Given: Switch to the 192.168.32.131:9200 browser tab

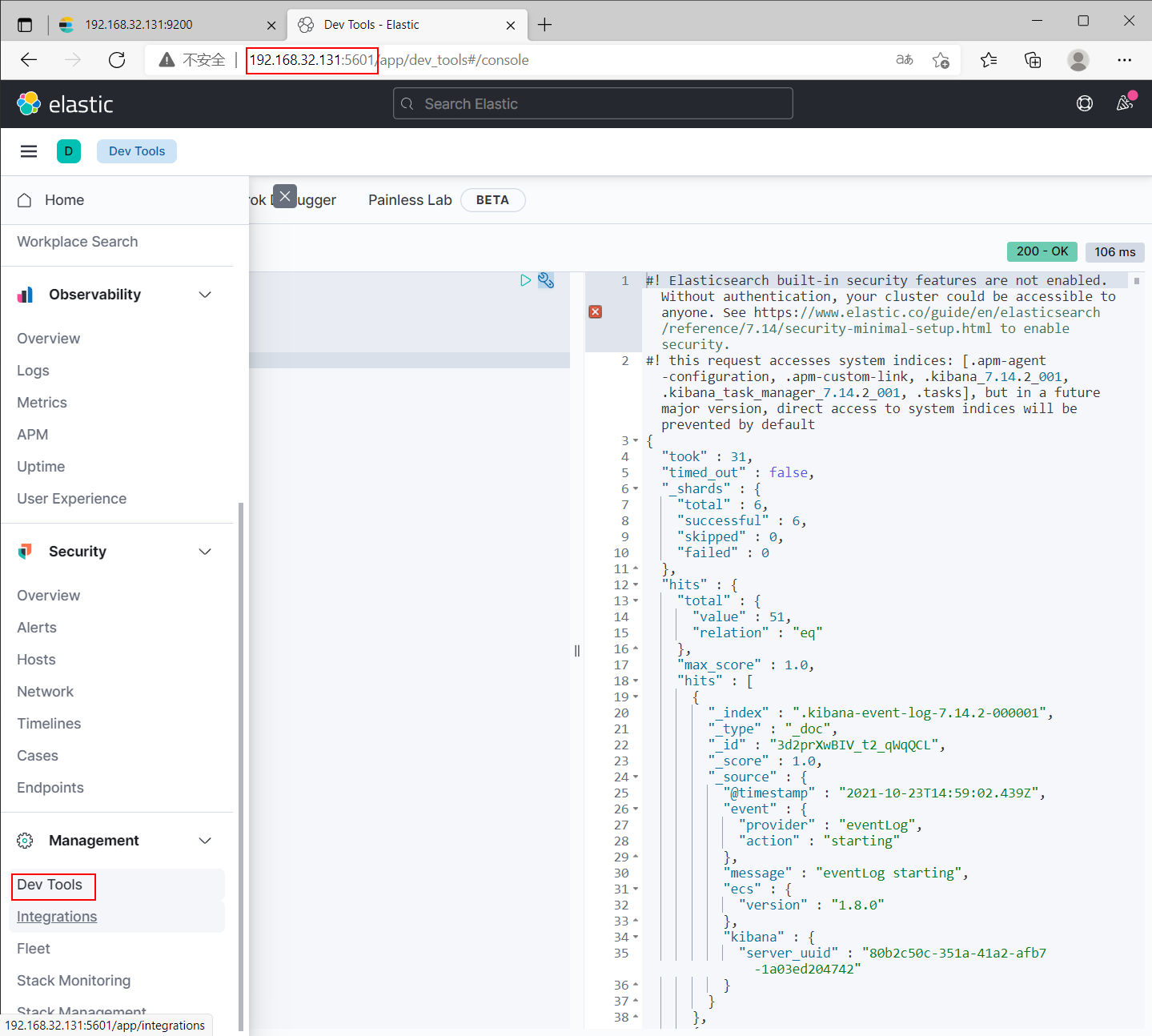Looking at the screenshot, I should point(167,25).
